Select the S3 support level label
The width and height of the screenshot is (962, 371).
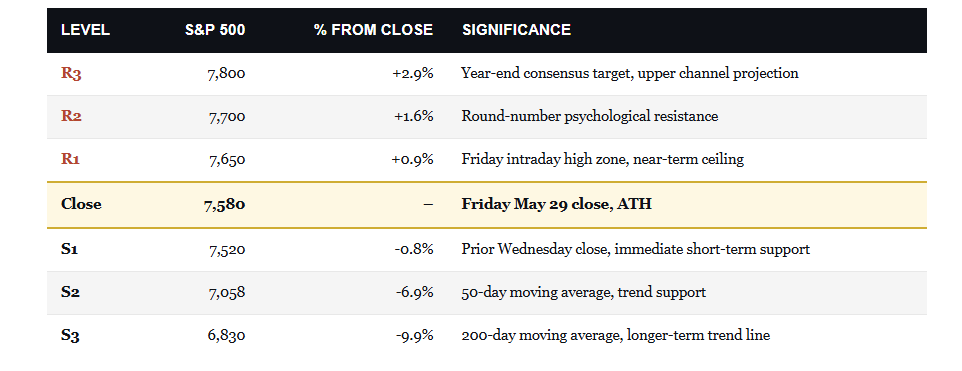point(71,335)
